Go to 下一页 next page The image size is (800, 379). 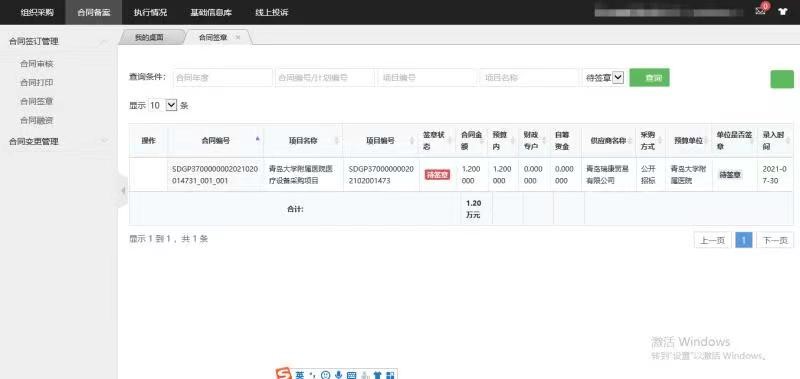(775, 240)
